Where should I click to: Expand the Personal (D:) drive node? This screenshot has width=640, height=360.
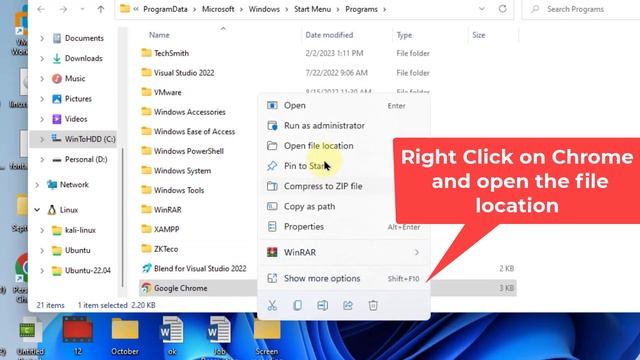[x=42, y=160]
